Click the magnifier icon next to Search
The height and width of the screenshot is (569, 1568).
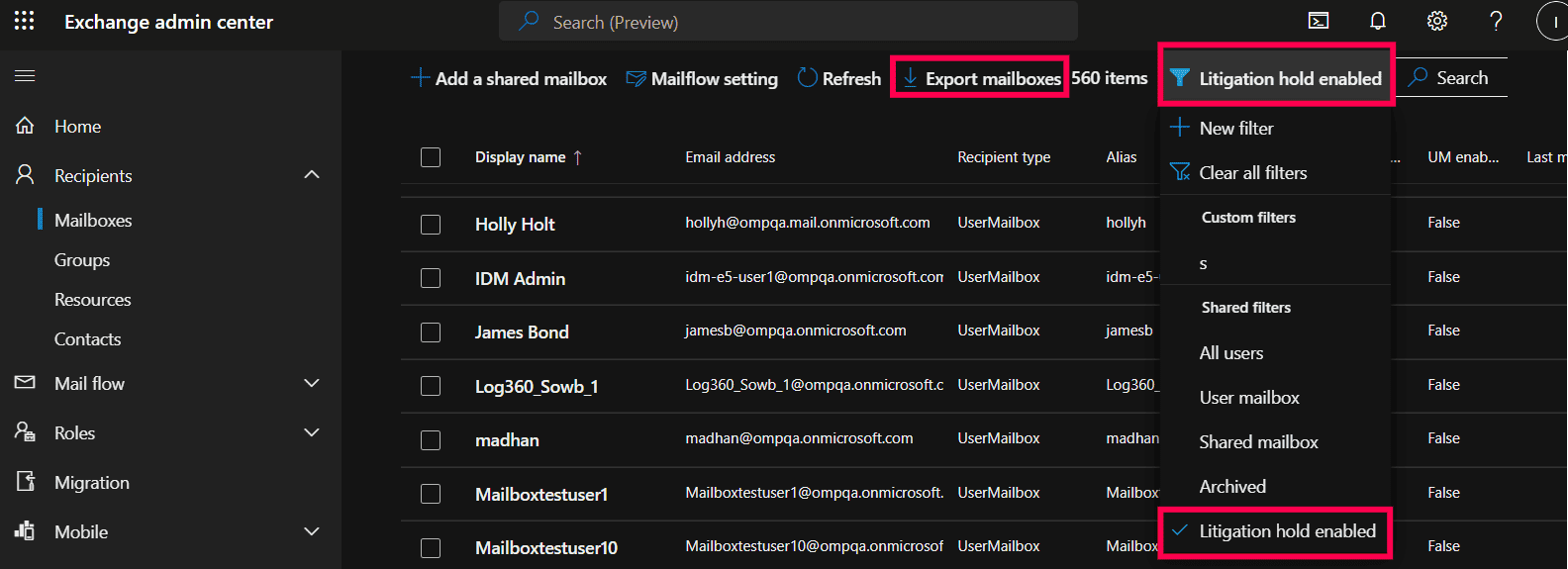click(1418, 76)
